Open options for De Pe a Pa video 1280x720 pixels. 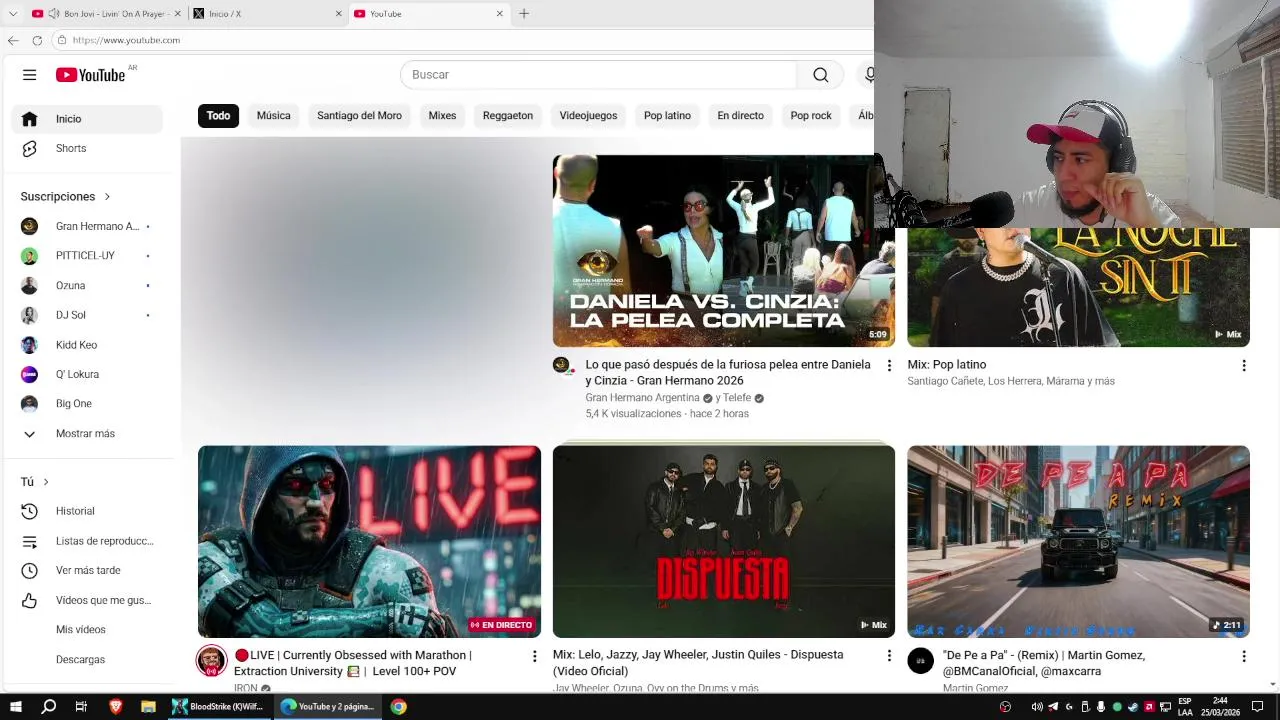click(1244, 656)
